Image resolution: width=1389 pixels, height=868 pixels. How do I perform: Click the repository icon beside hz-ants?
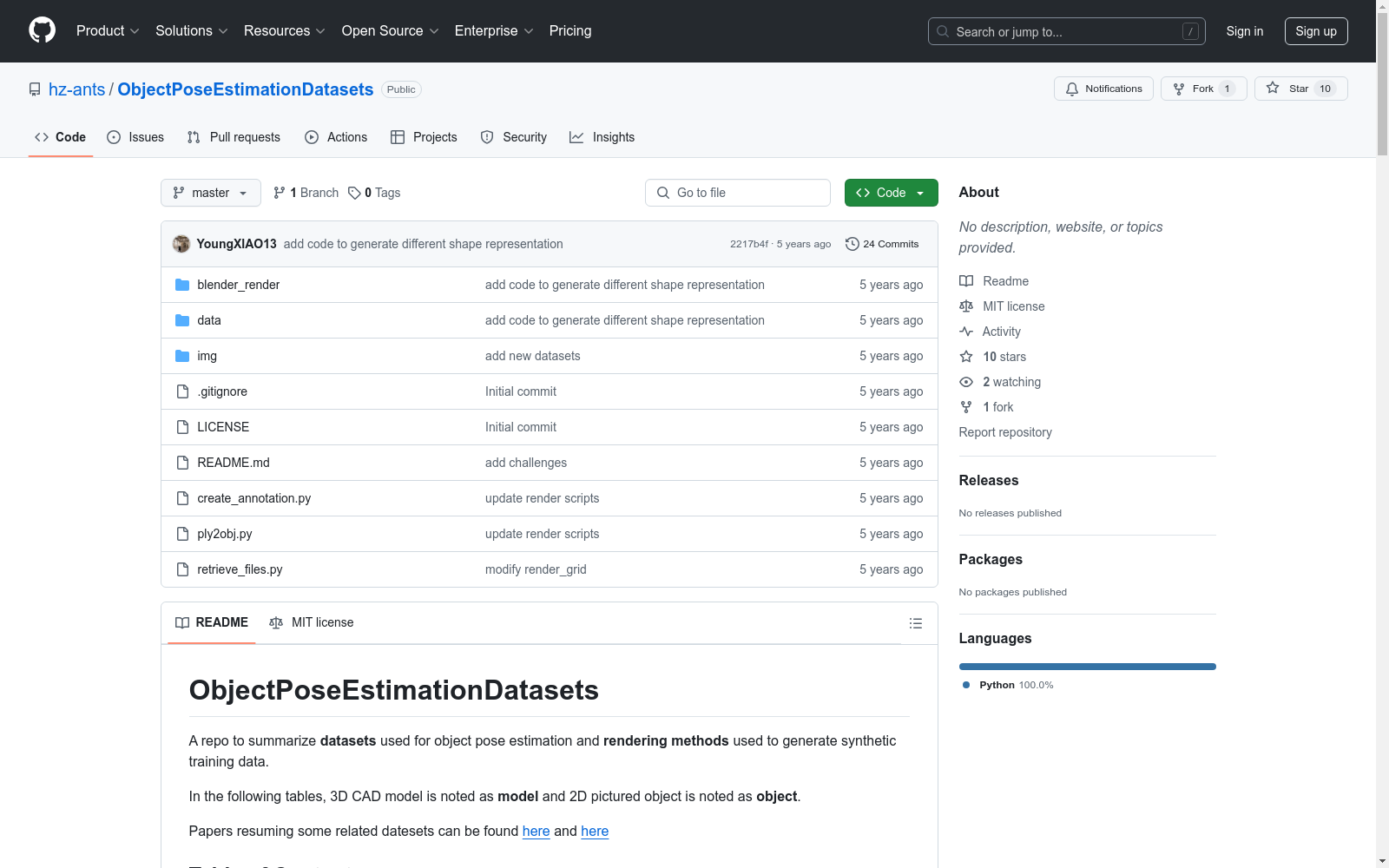[35, 89]
